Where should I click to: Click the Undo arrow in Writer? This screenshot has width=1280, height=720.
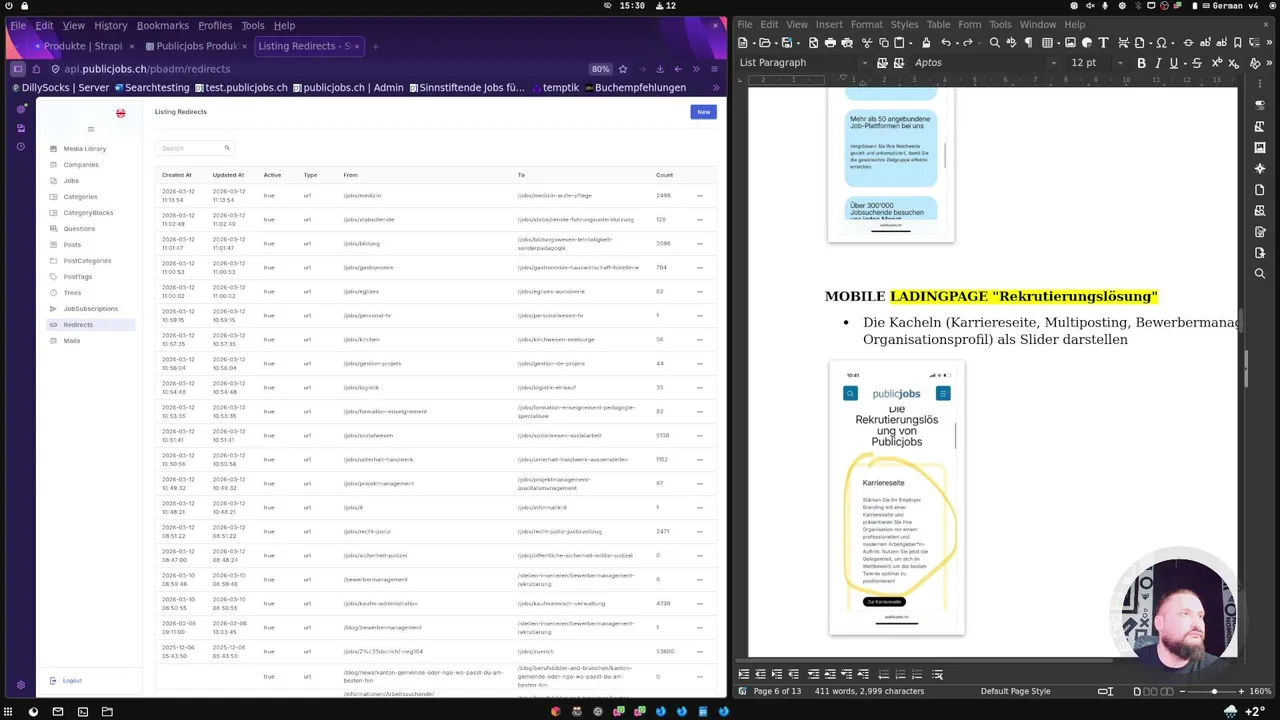click(945, 43)
